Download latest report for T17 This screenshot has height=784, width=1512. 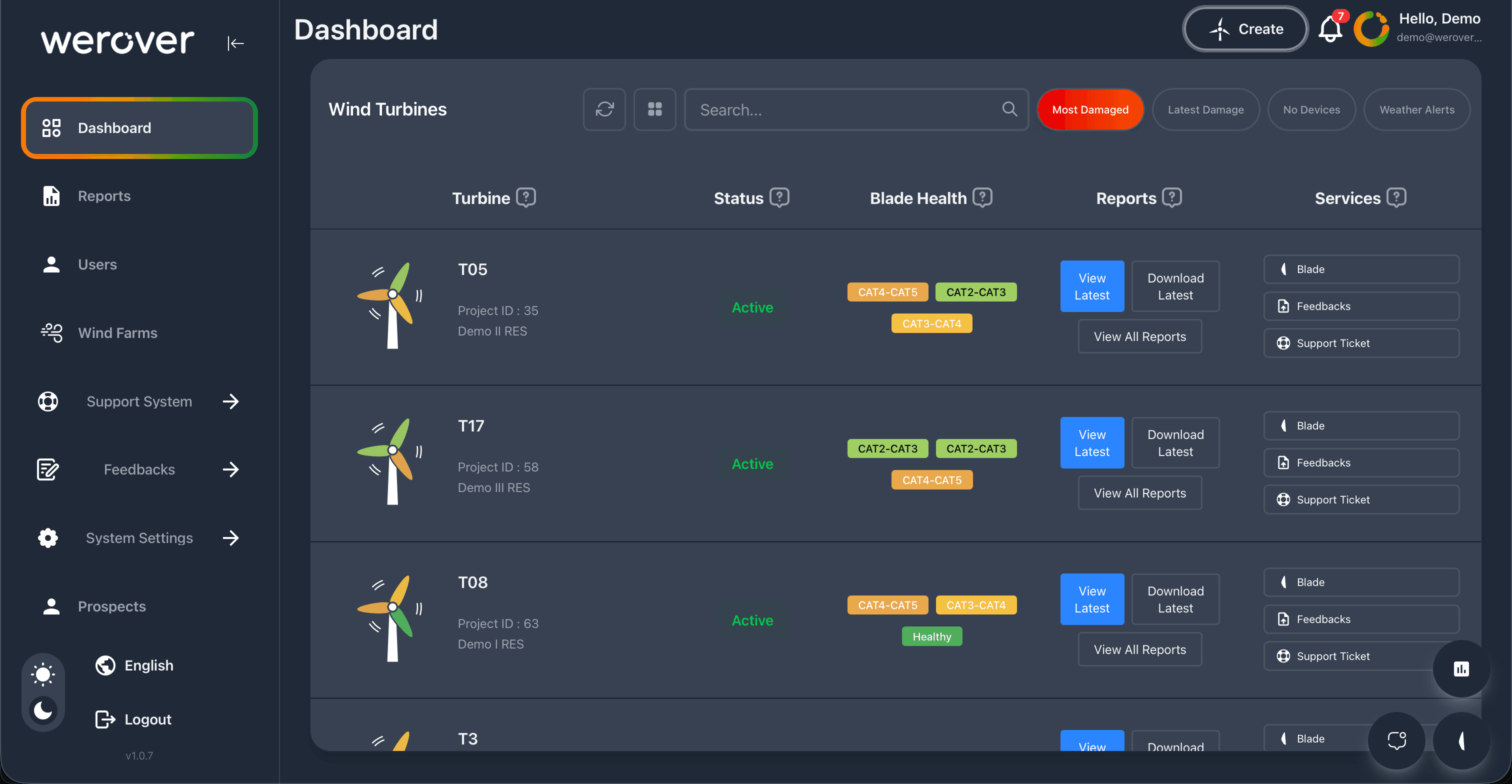[1175, 443]
